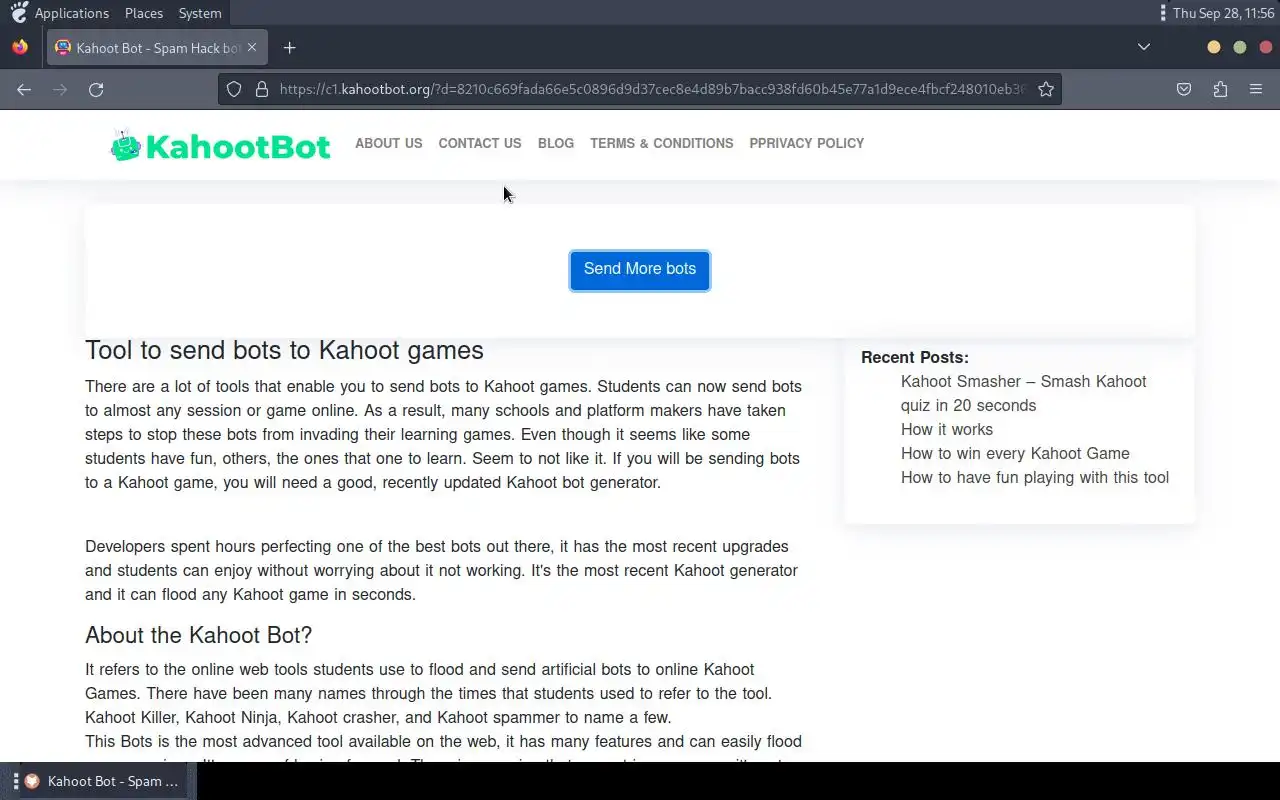1280x800 pixels.
Task: Open the ABOUT US page
Action: [389, 143]
